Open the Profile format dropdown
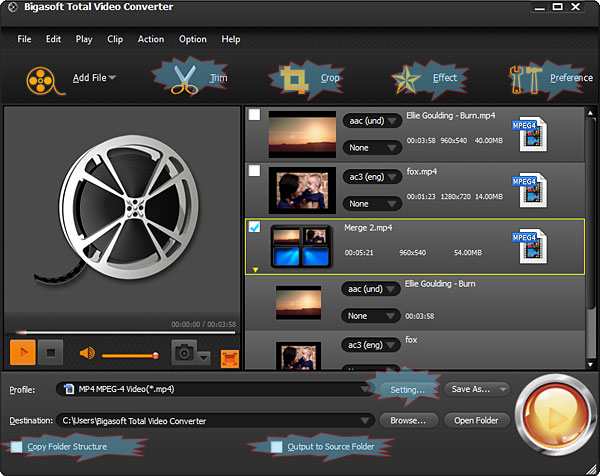 365,390
